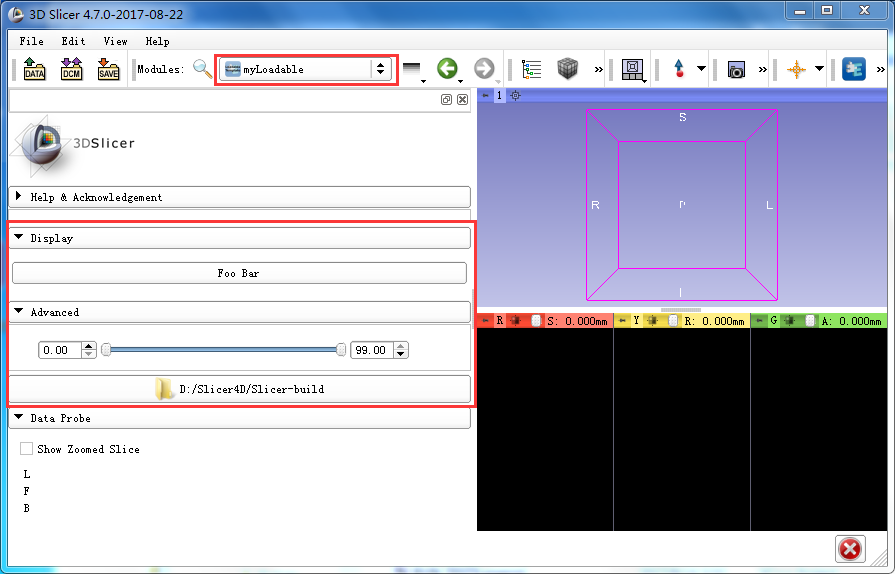Screen dimensions: 895x574
Task: Open the Edit menu
Action: [74, 41]
